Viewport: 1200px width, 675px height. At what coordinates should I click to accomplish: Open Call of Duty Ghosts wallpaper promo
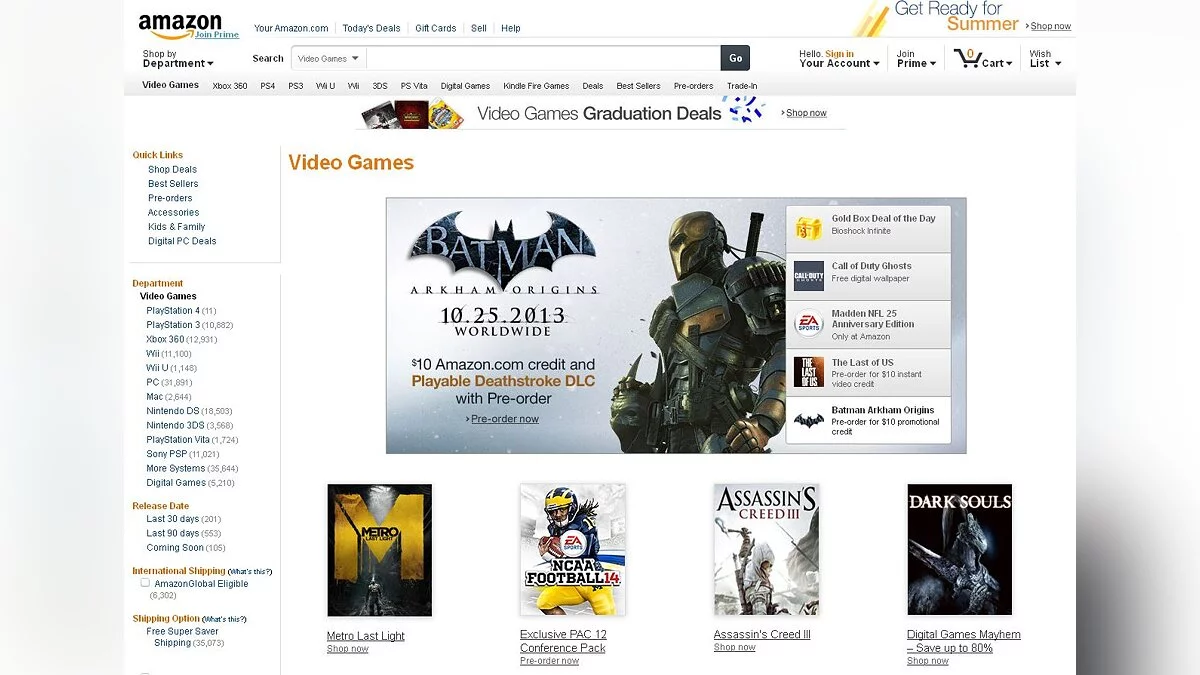point(868,276)
